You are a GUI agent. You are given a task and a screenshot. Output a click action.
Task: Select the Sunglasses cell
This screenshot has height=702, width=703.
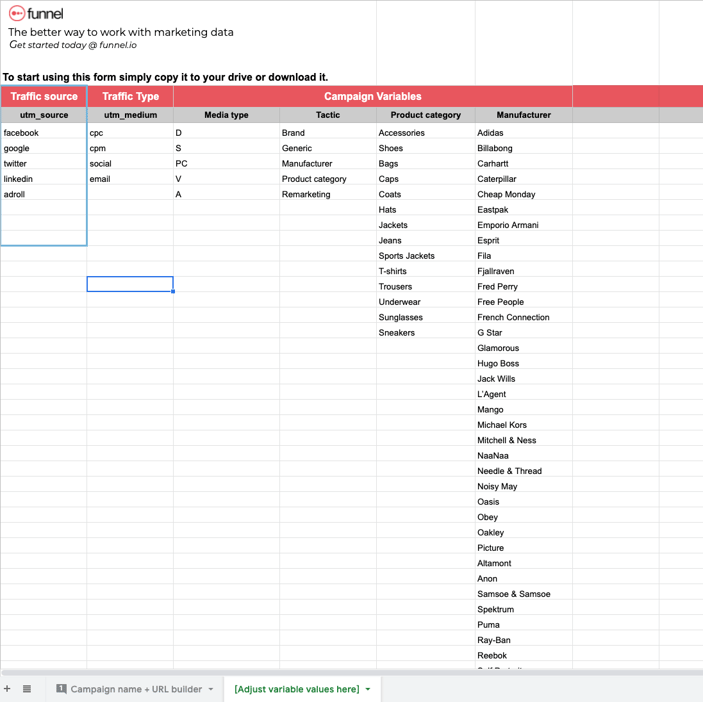coord(425,317)
